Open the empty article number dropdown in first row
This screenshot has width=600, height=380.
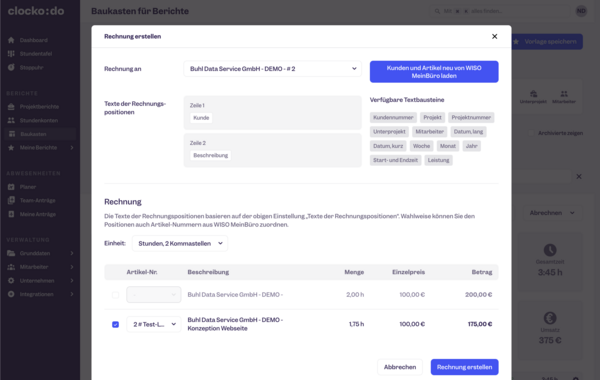(x=153, y=295)
